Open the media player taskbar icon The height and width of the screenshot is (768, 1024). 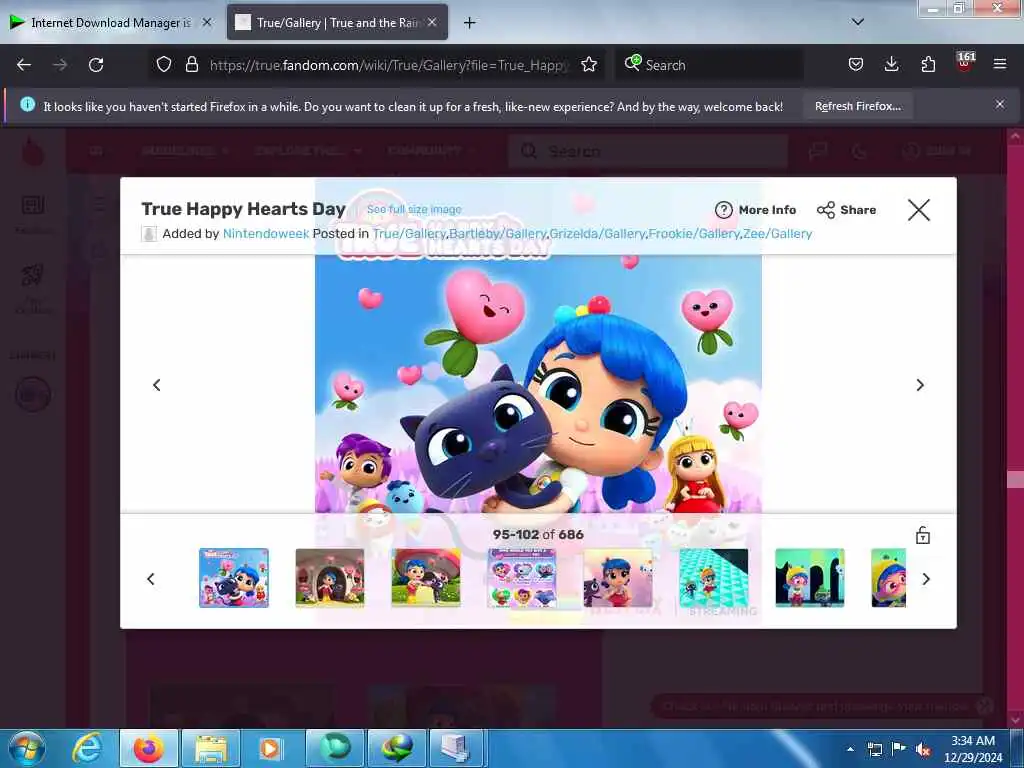tap(271, 748)
